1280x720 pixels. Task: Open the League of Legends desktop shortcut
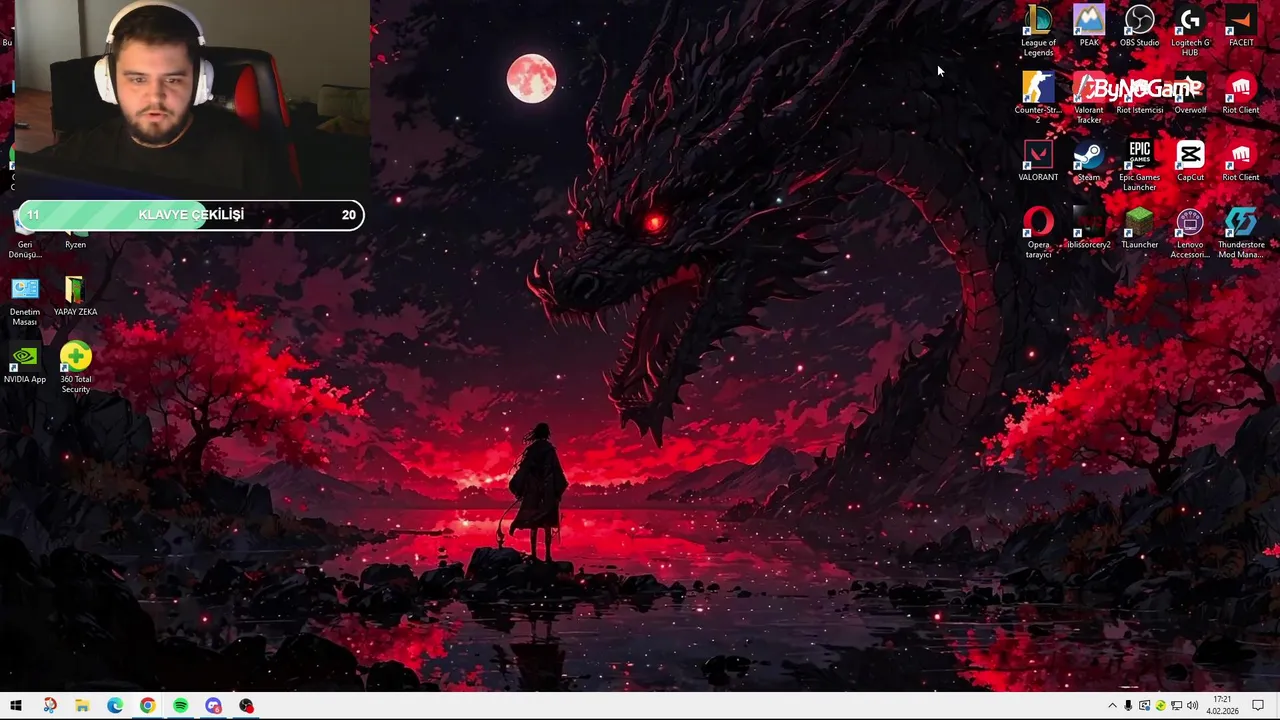tap(1038, 29)
